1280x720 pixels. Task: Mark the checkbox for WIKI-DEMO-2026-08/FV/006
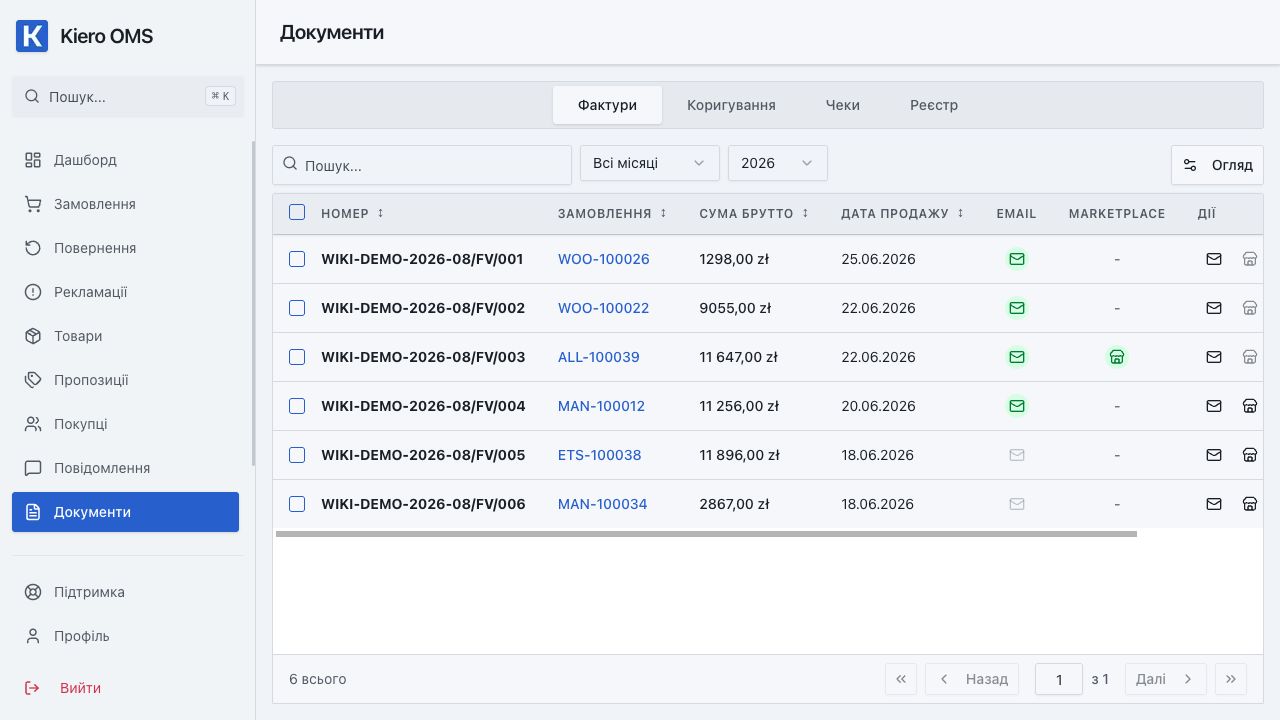point(297,504)
